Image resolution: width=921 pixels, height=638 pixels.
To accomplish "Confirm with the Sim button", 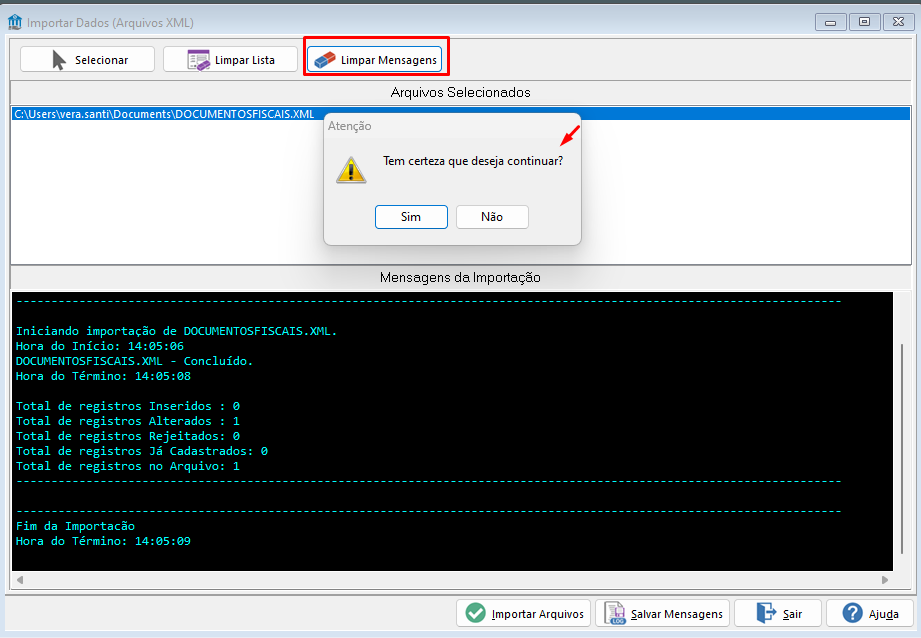I will [x=411, y=217].
